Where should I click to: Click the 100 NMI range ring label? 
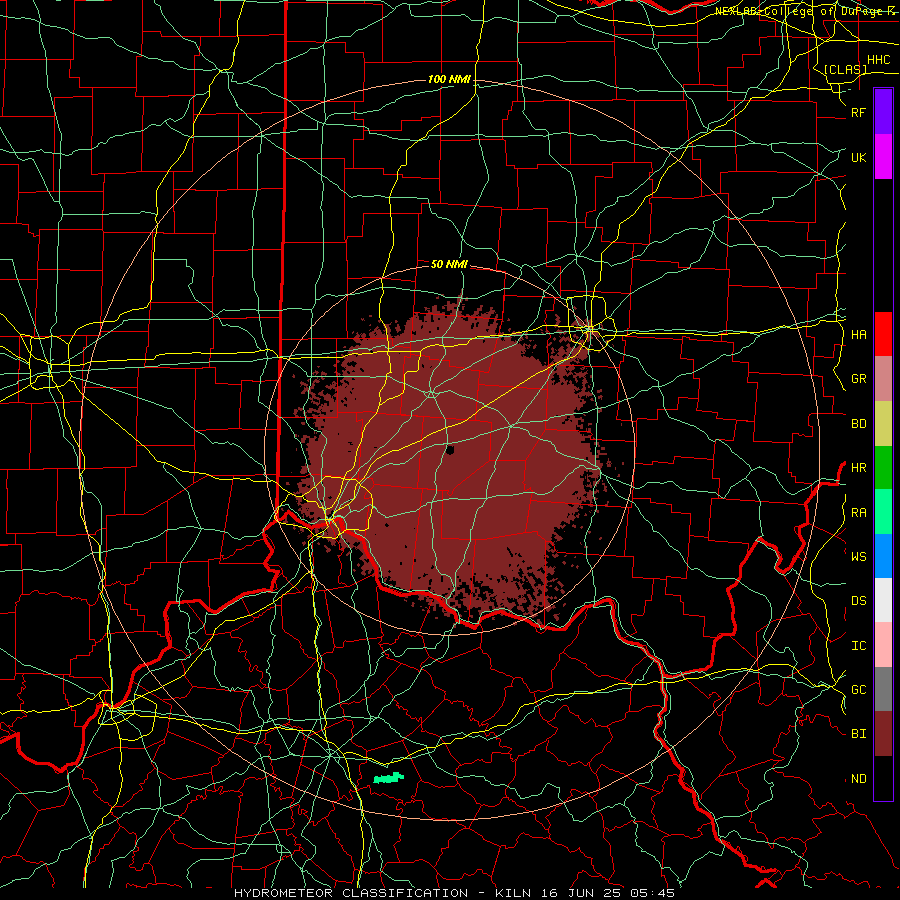tap(449, 79)
